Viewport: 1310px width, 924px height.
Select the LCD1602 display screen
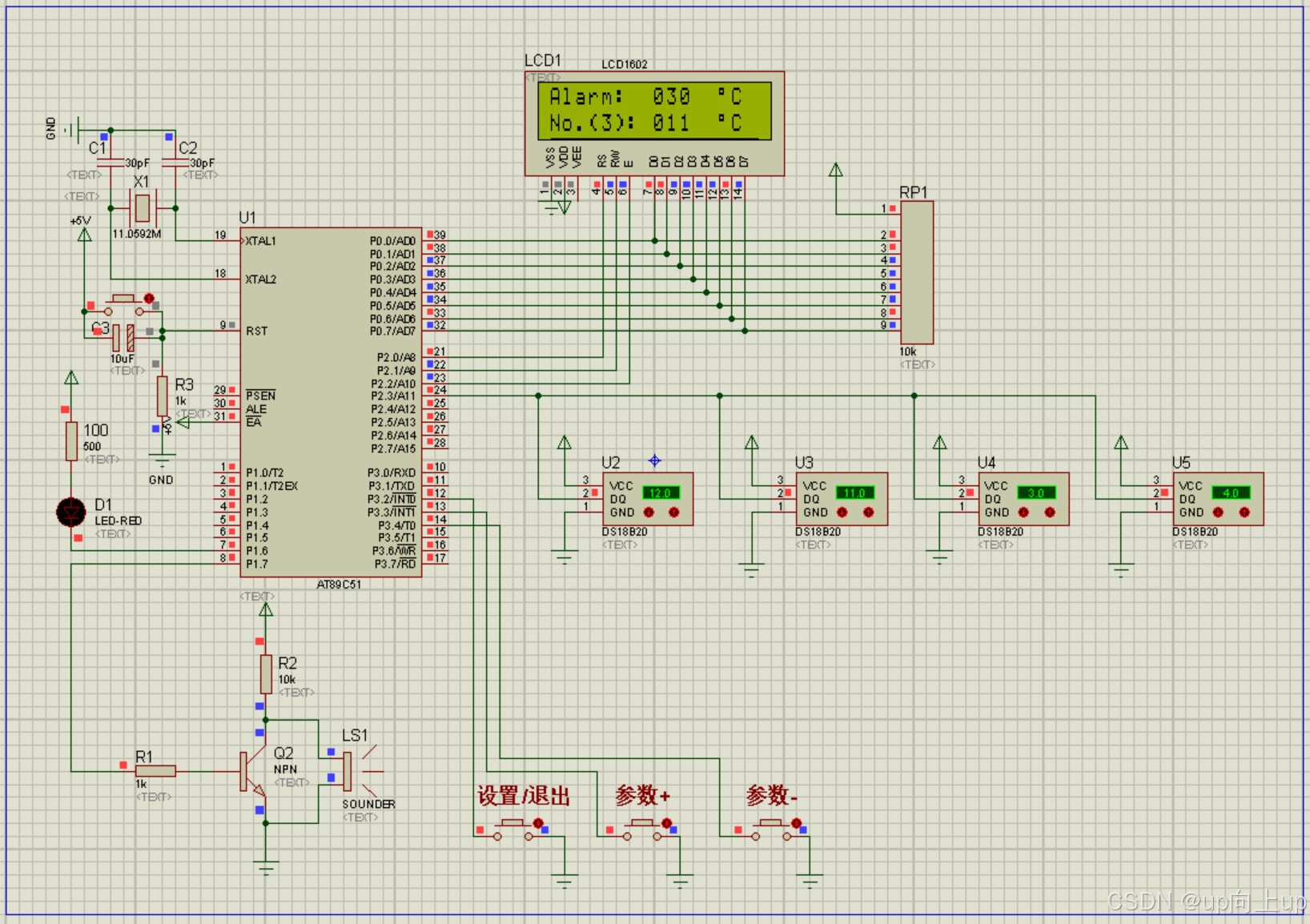655,110
